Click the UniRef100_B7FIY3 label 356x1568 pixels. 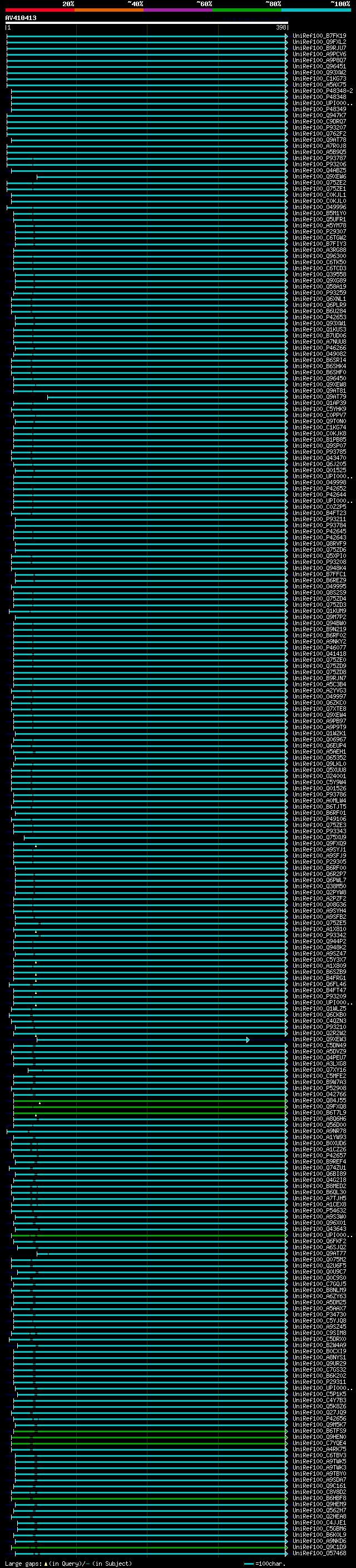tap(319, 244)
